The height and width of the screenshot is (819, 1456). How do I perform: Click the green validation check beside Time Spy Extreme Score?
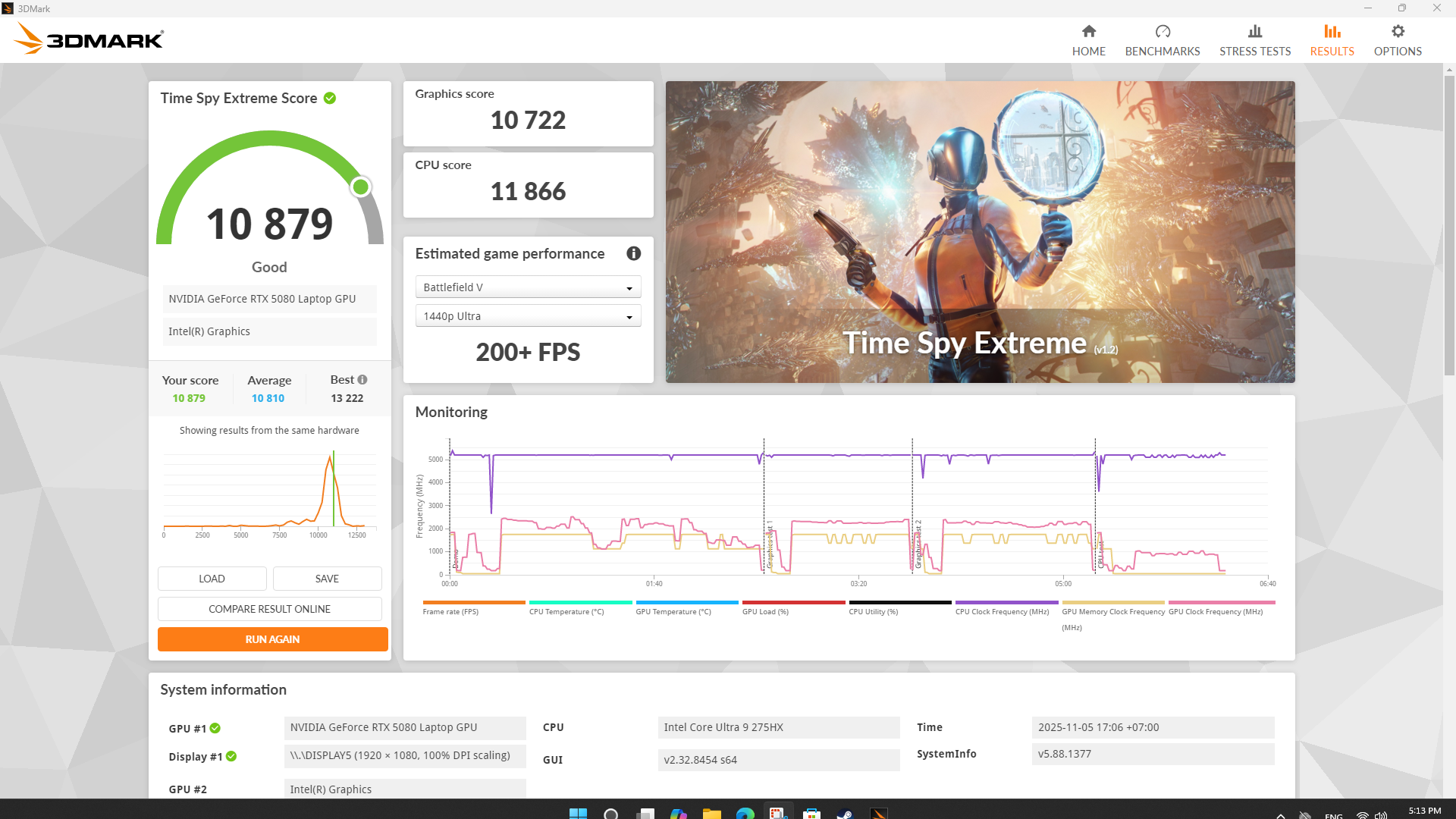tap(330, 99)
